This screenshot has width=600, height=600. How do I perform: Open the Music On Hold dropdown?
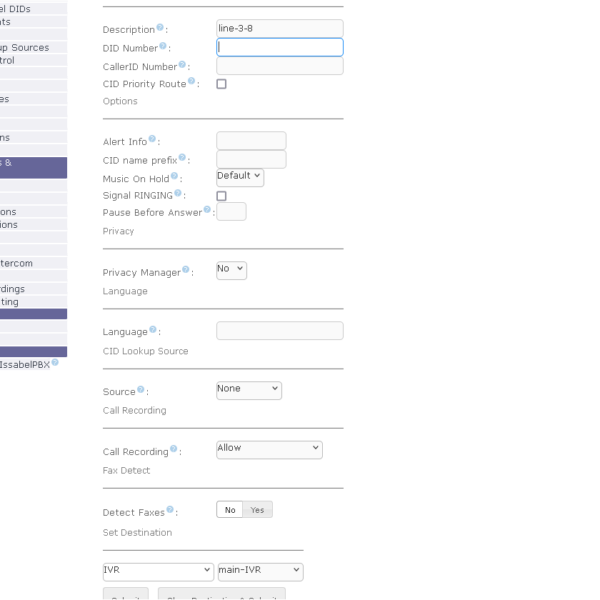click(x=240, y=177)
